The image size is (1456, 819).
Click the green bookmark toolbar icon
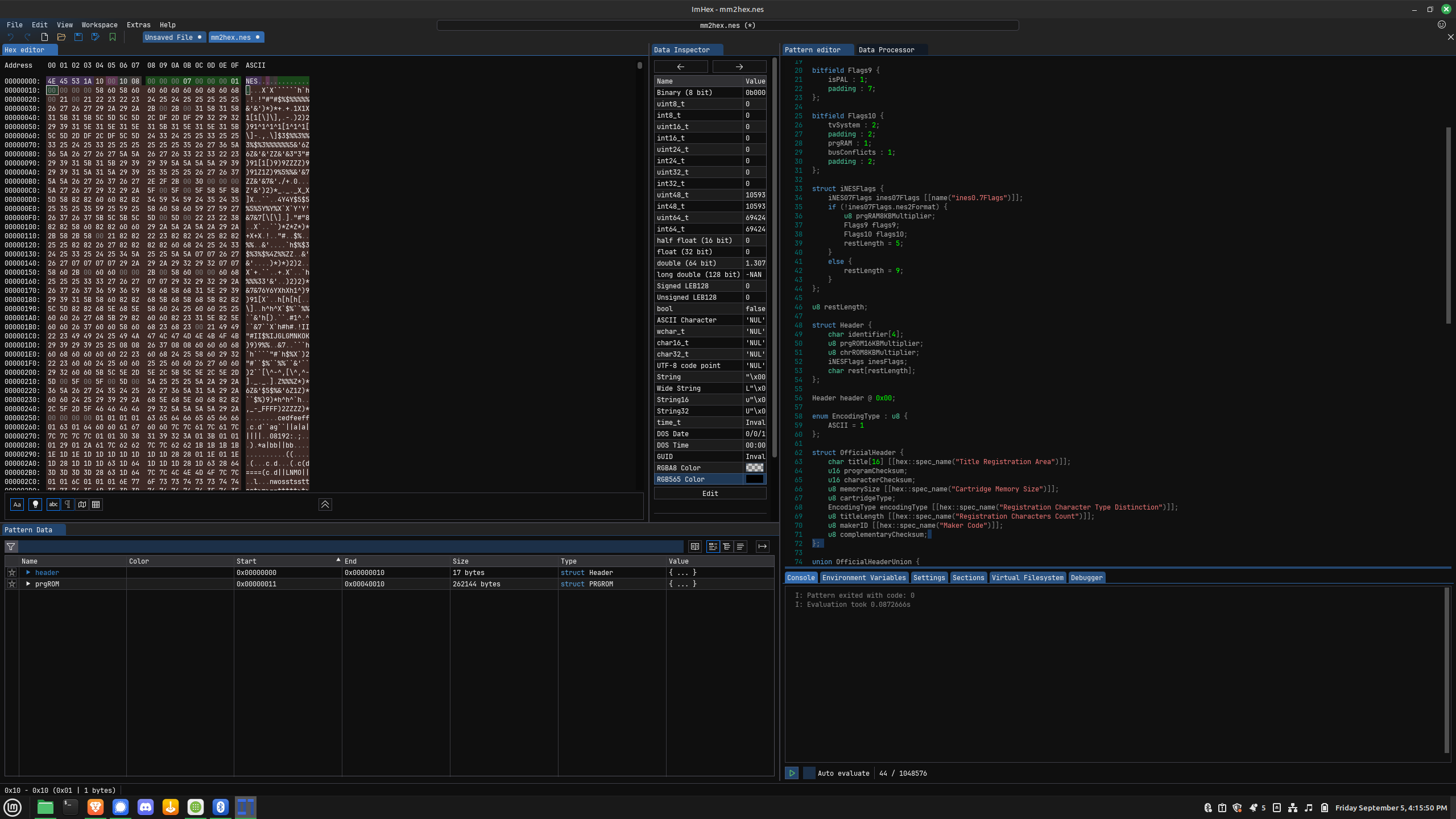[113, 37]
